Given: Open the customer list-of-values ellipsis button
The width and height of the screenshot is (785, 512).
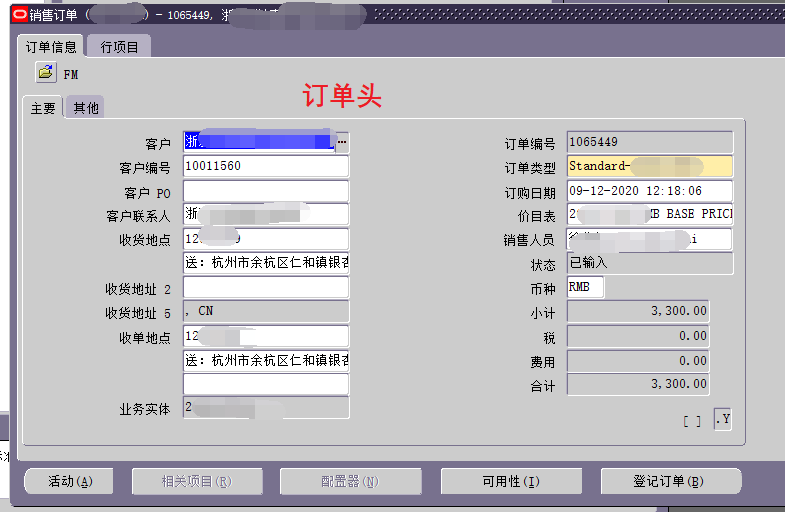Looking at the screenshot, I should (341, 143).
